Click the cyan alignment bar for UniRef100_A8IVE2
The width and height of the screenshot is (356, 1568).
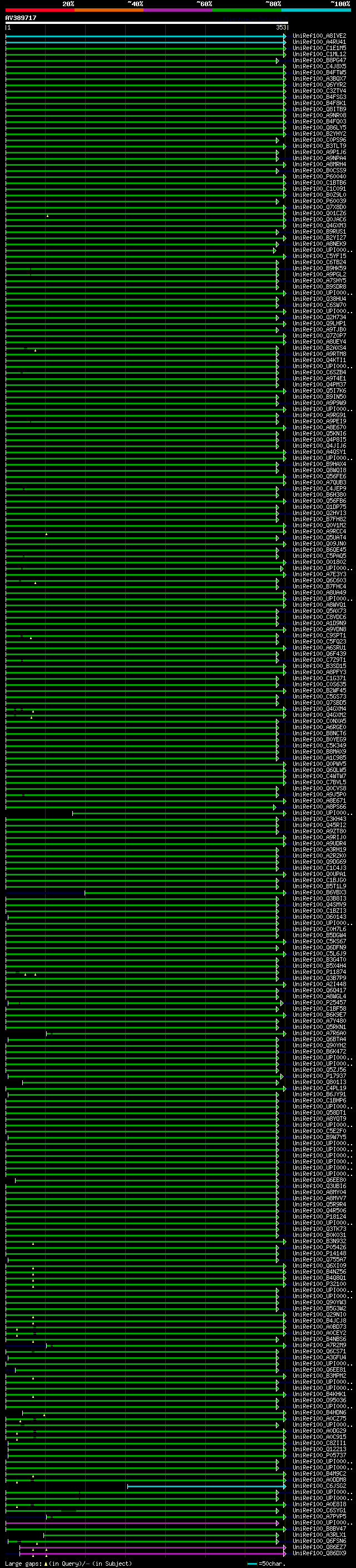click(x=145, y=36)
